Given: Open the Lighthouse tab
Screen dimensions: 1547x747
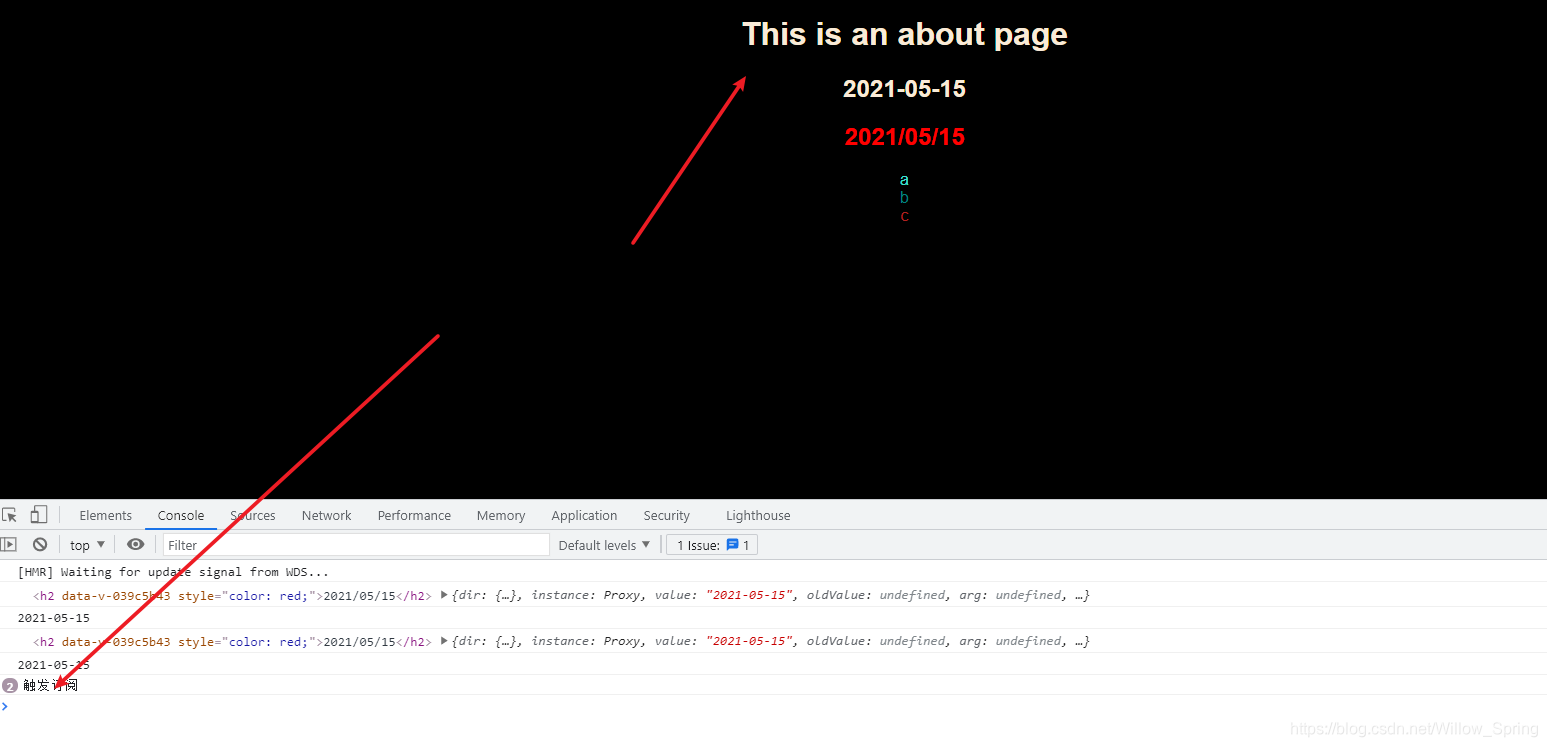Looking at the screenshot, I should [x=758, y=516].
